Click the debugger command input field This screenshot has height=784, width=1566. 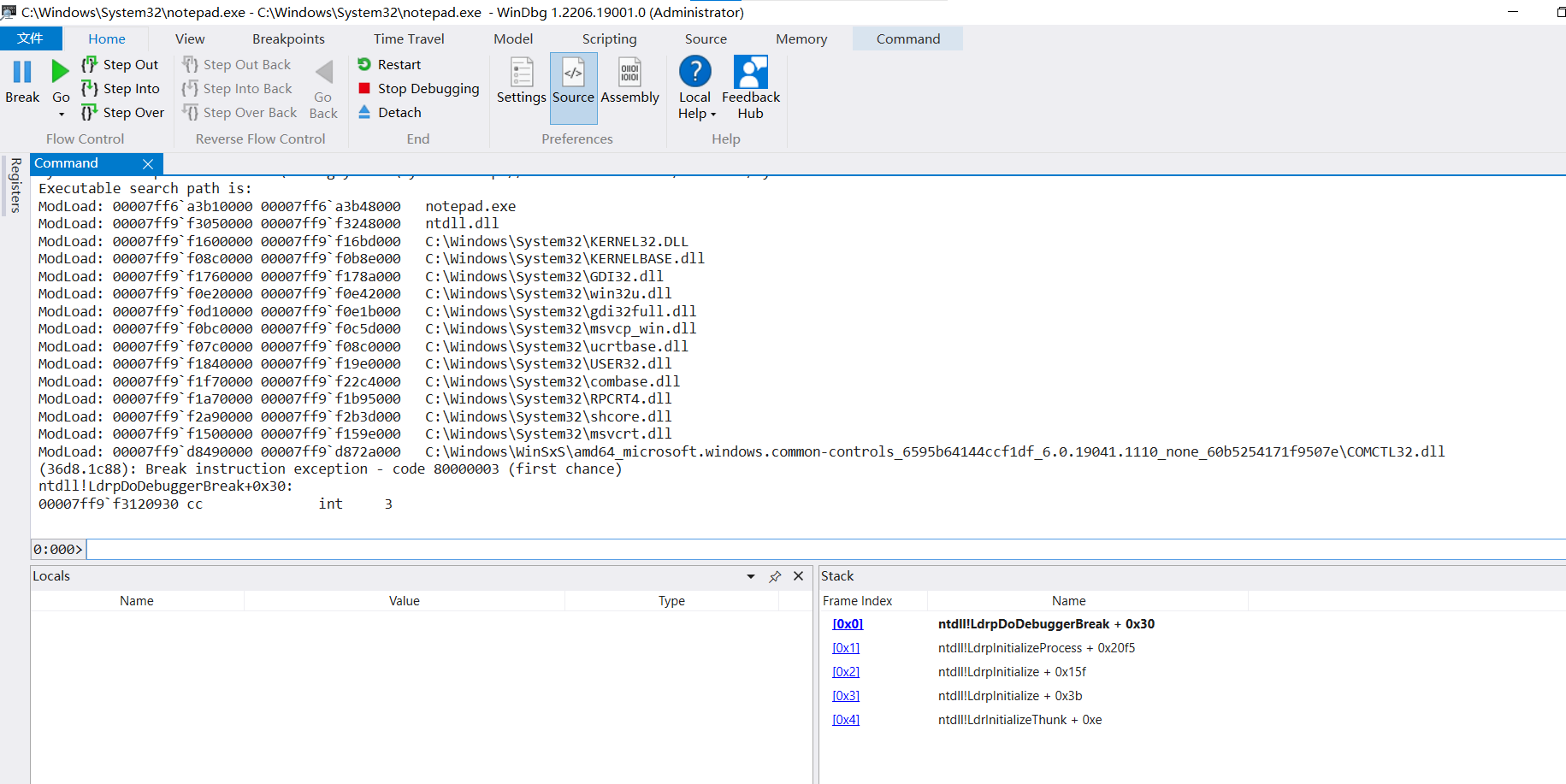(x=826, y=550)
